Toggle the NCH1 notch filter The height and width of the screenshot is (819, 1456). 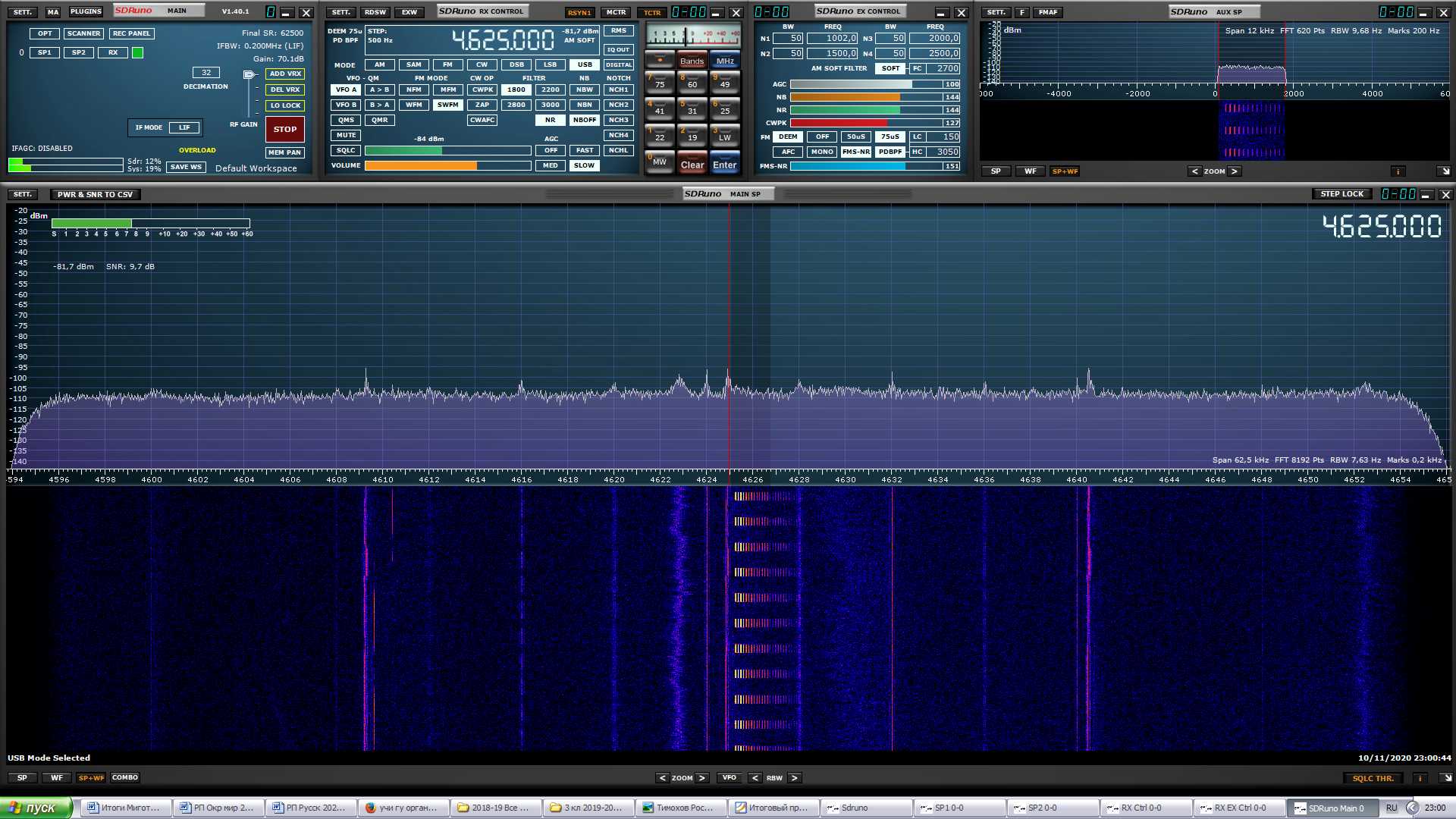(x=619, y=89)
